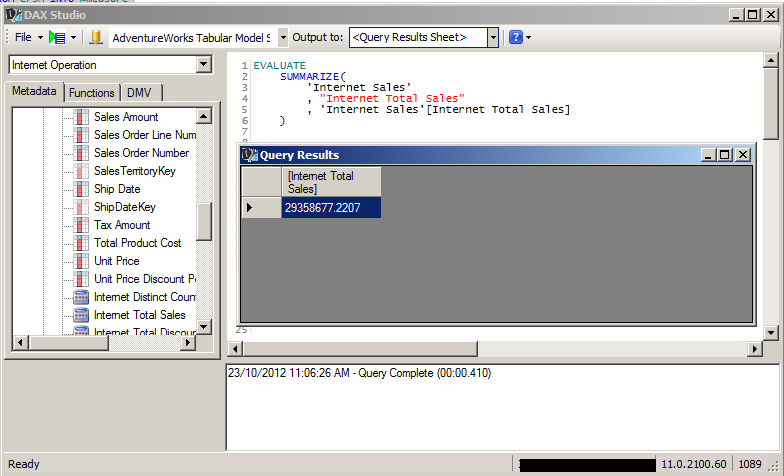Click the Total Product Cost column icon

[x=81, y=243]
